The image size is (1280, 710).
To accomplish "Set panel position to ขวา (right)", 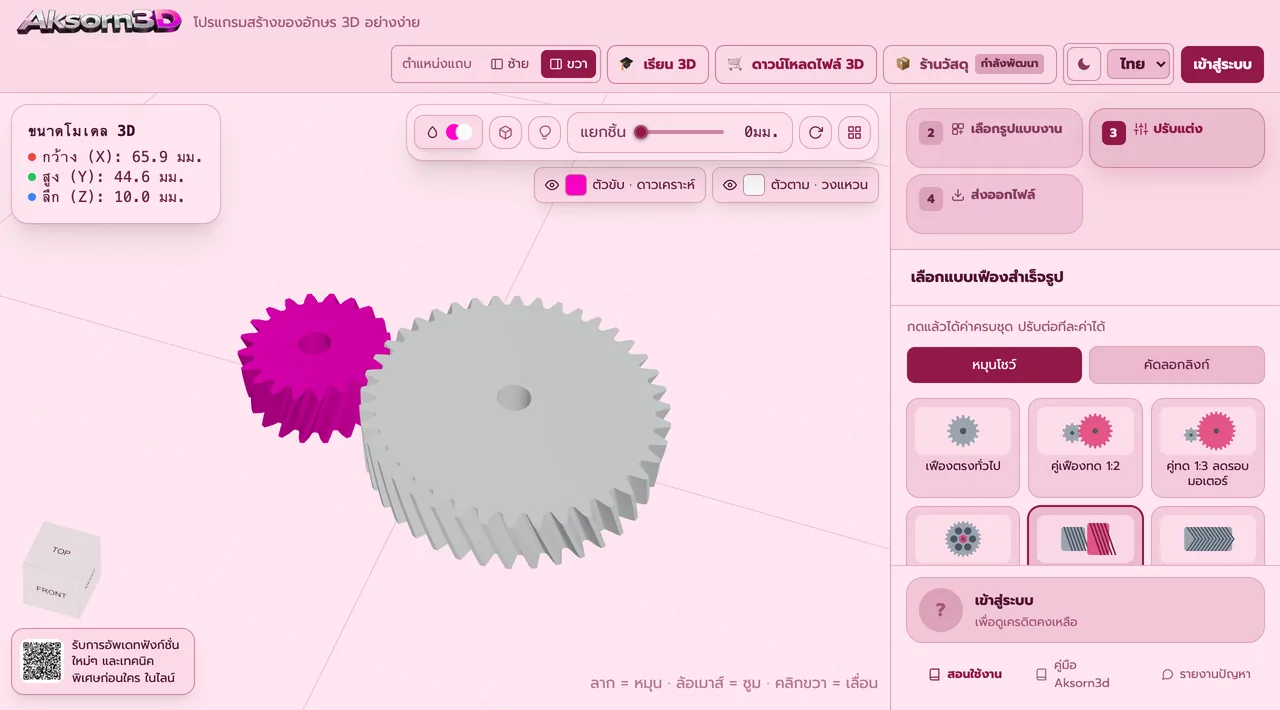I will pyautogui.click(x=568, y=64).
